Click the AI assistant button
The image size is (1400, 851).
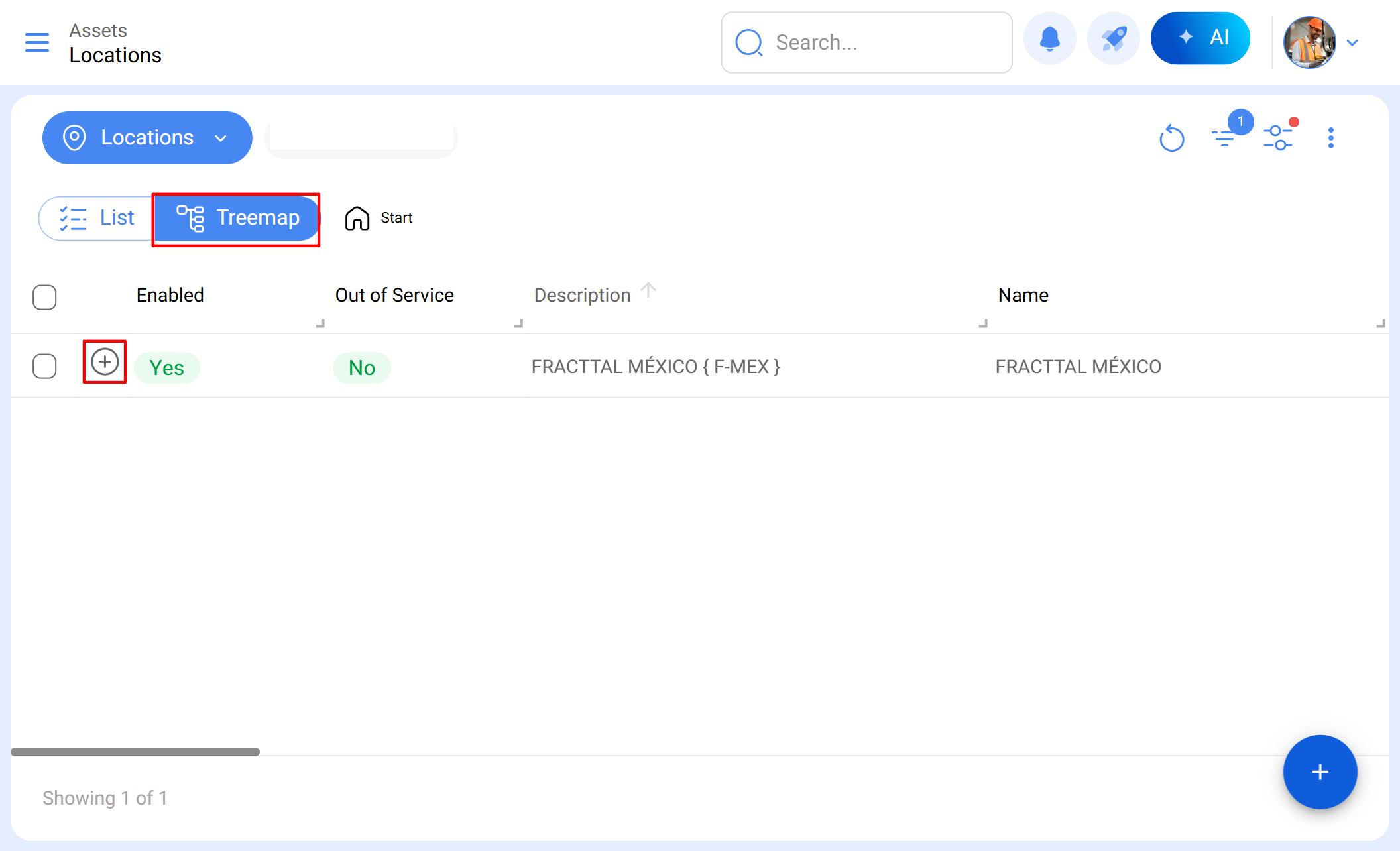1200,38
